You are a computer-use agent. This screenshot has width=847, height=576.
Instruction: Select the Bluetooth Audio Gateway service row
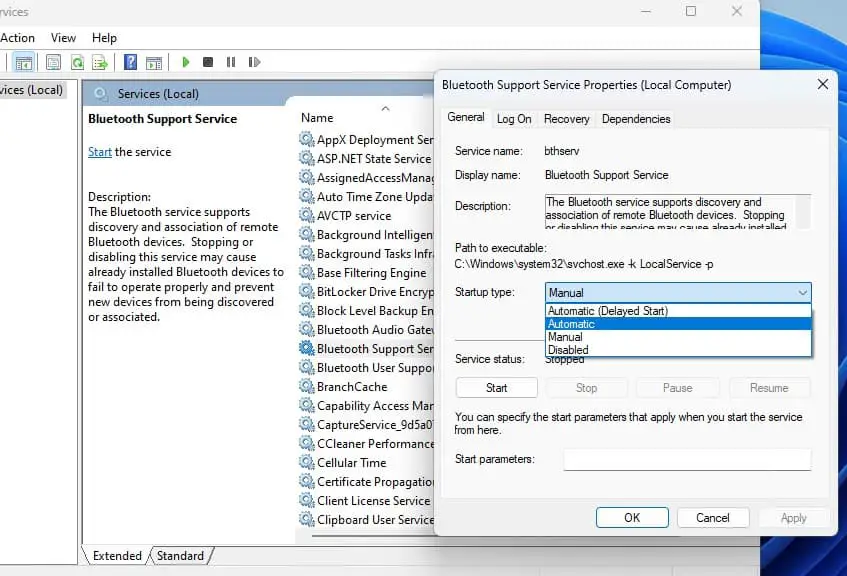click(366, 330)
